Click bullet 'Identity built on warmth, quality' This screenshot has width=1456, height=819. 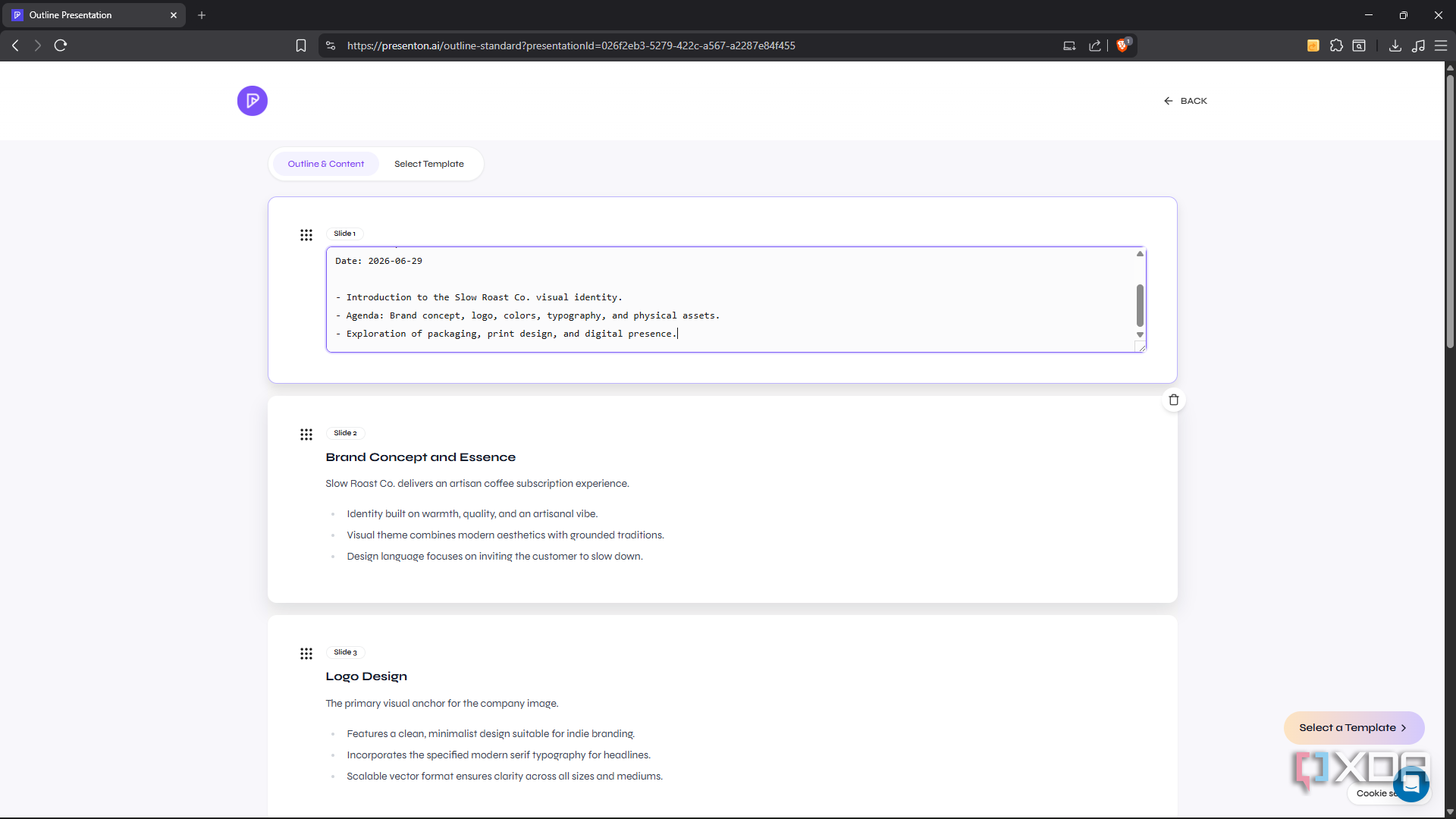point(472,514)
